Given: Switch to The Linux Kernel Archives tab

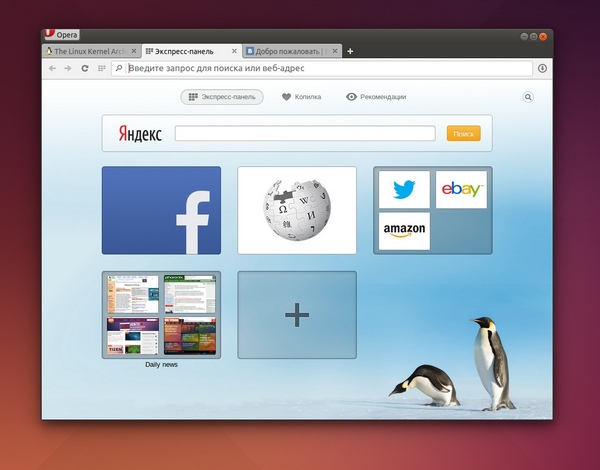Looking at the screenshot, I should pos(91,51).
